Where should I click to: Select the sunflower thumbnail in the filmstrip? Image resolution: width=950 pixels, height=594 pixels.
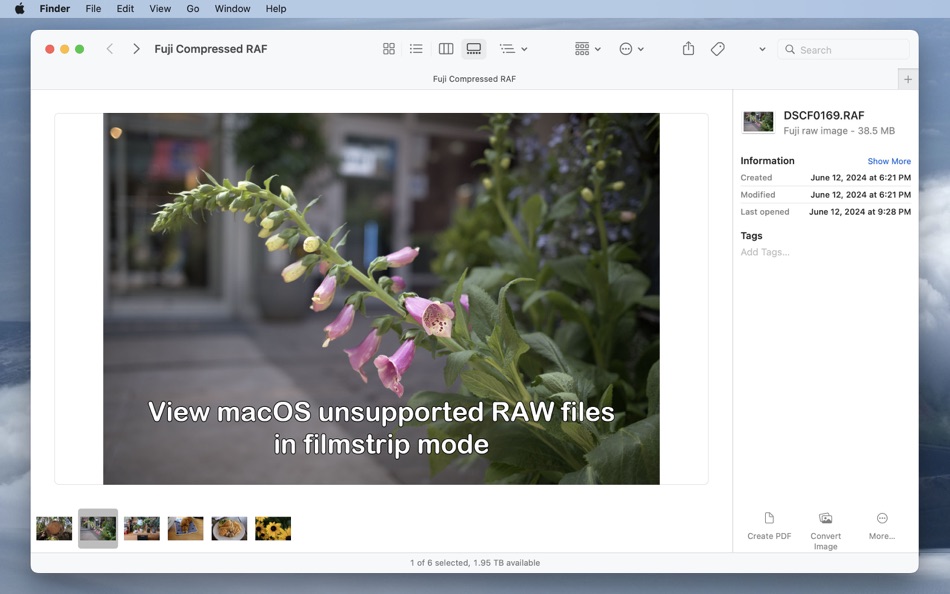(273, 528)
